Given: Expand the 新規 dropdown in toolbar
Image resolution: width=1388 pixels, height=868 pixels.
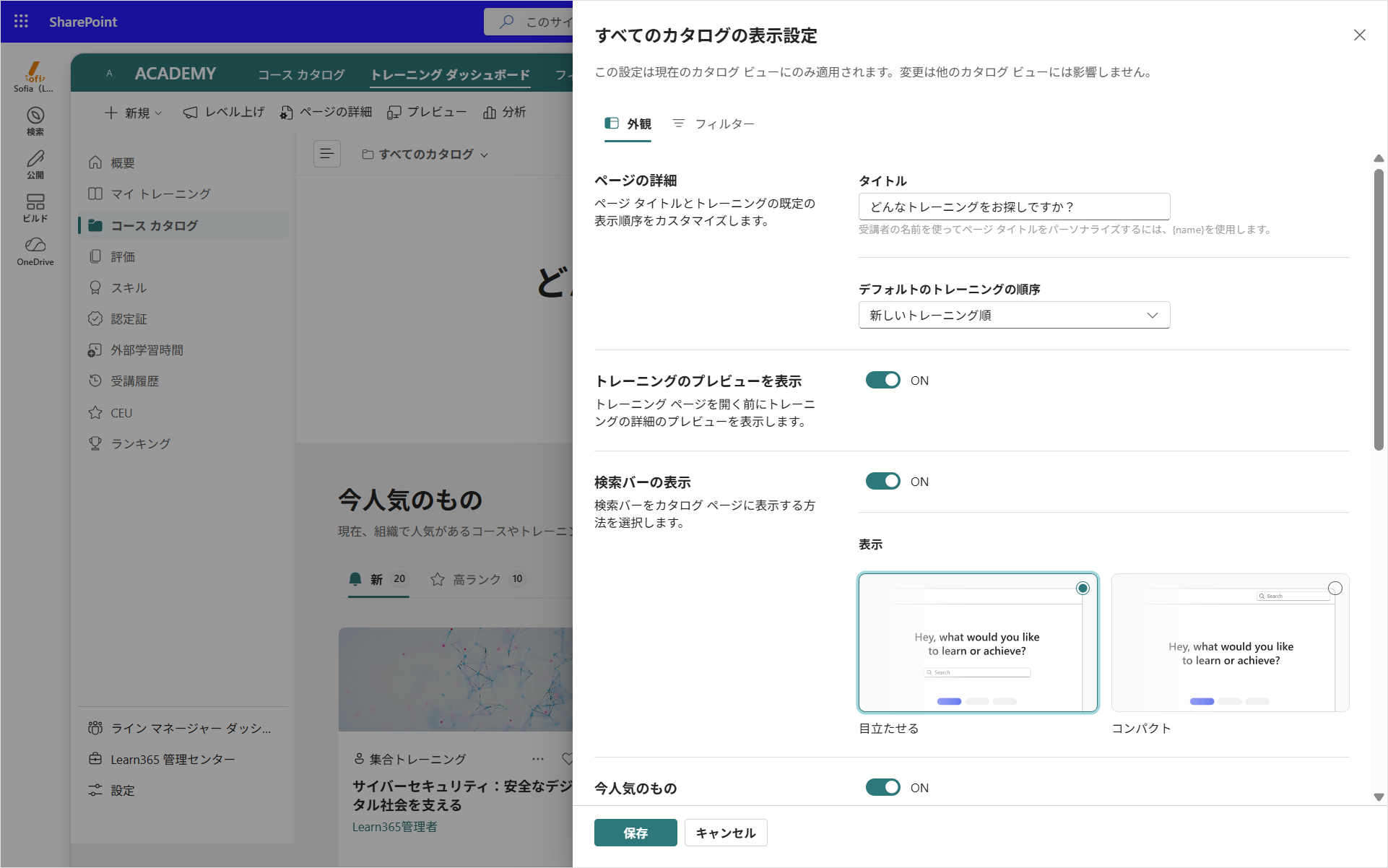Looking at the screenshot, I should pos(134,112).
